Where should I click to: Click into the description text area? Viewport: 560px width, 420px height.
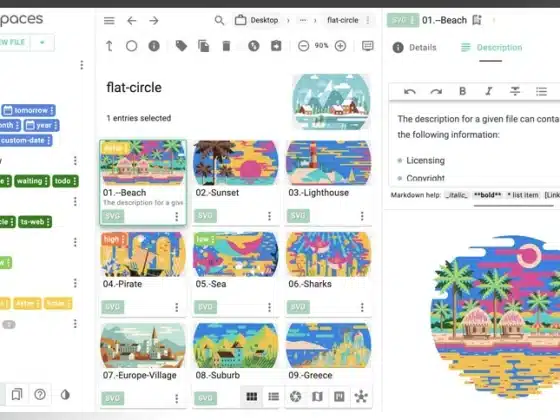coord(474,144)
